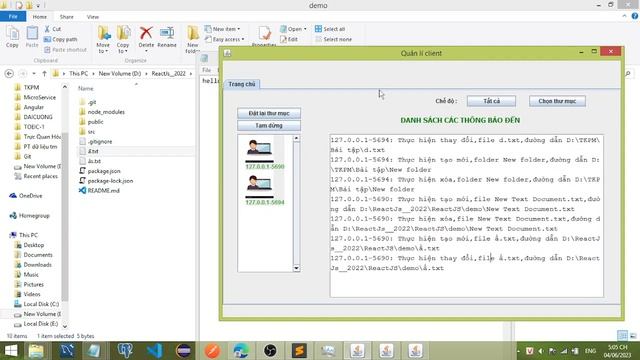This screenshot has height=360, width=640.
Task: Open Postman orange icon on taskbar
Action: [x=212, y=351]
